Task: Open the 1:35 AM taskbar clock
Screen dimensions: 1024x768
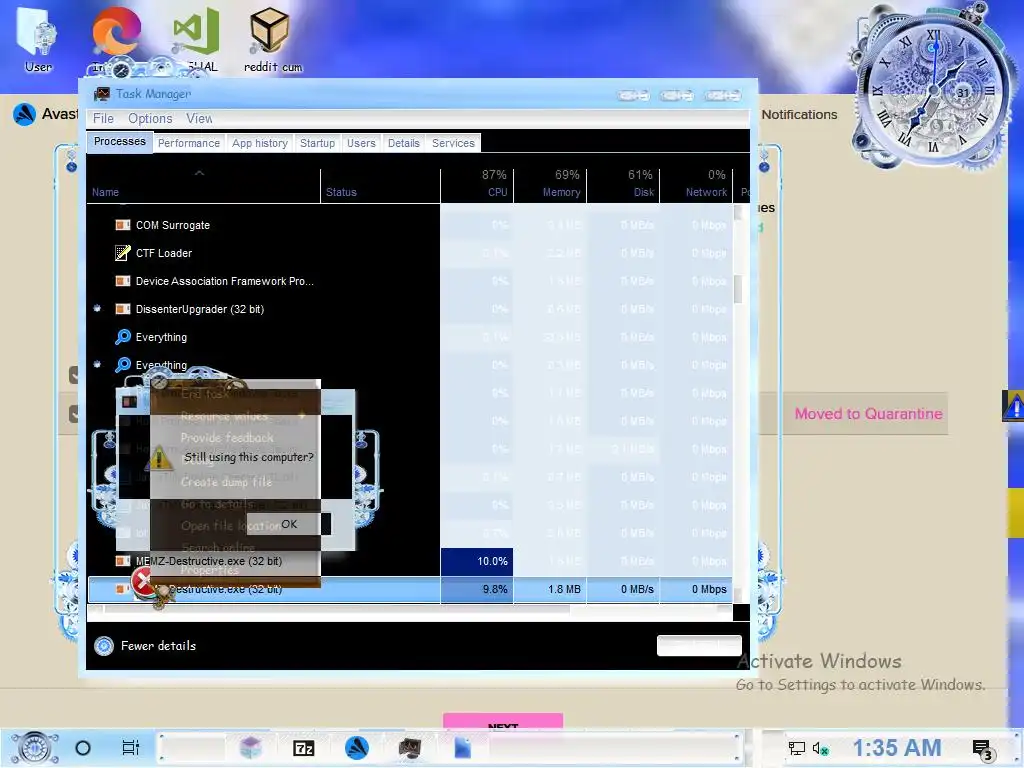Action: click(897, 748)
